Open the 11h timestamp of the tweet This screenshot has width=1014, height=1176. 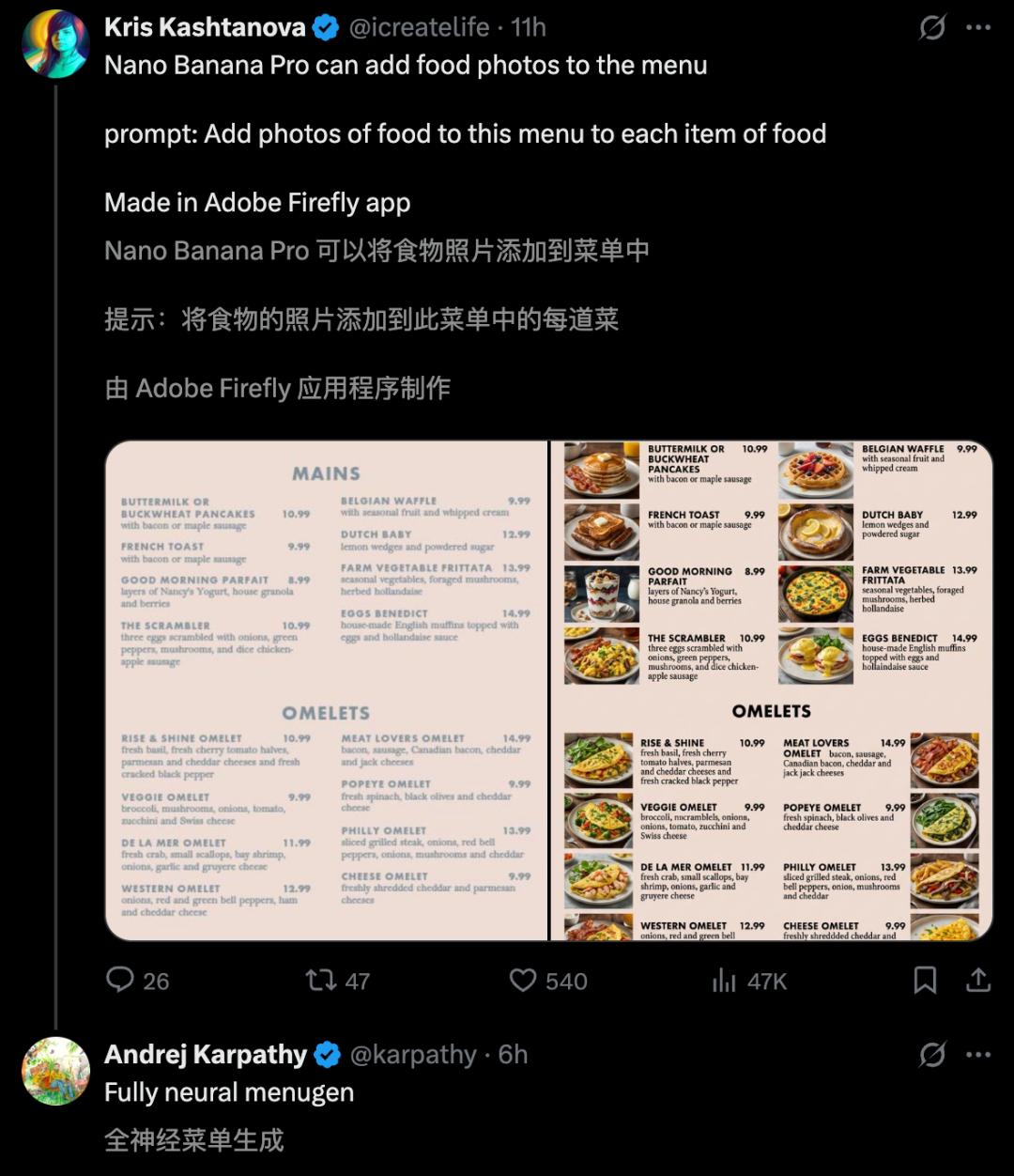529,27
